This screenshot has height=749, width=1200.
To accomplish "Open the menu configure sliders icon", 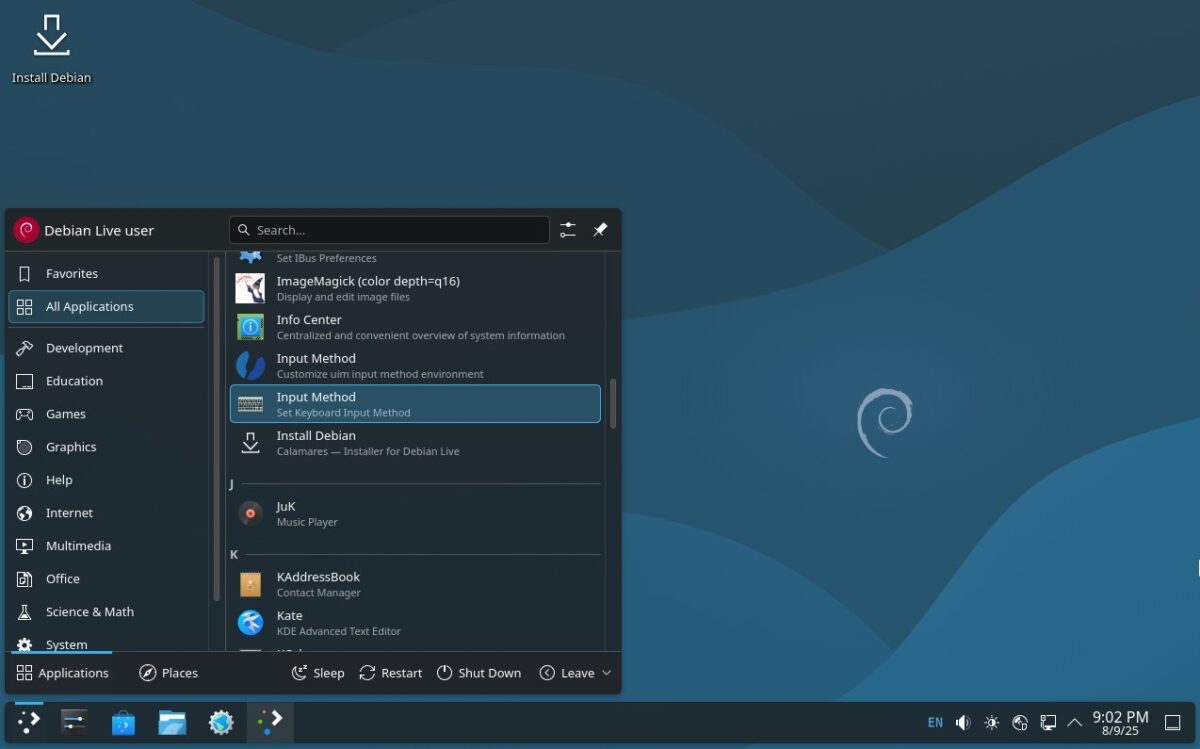I will 568,230.
